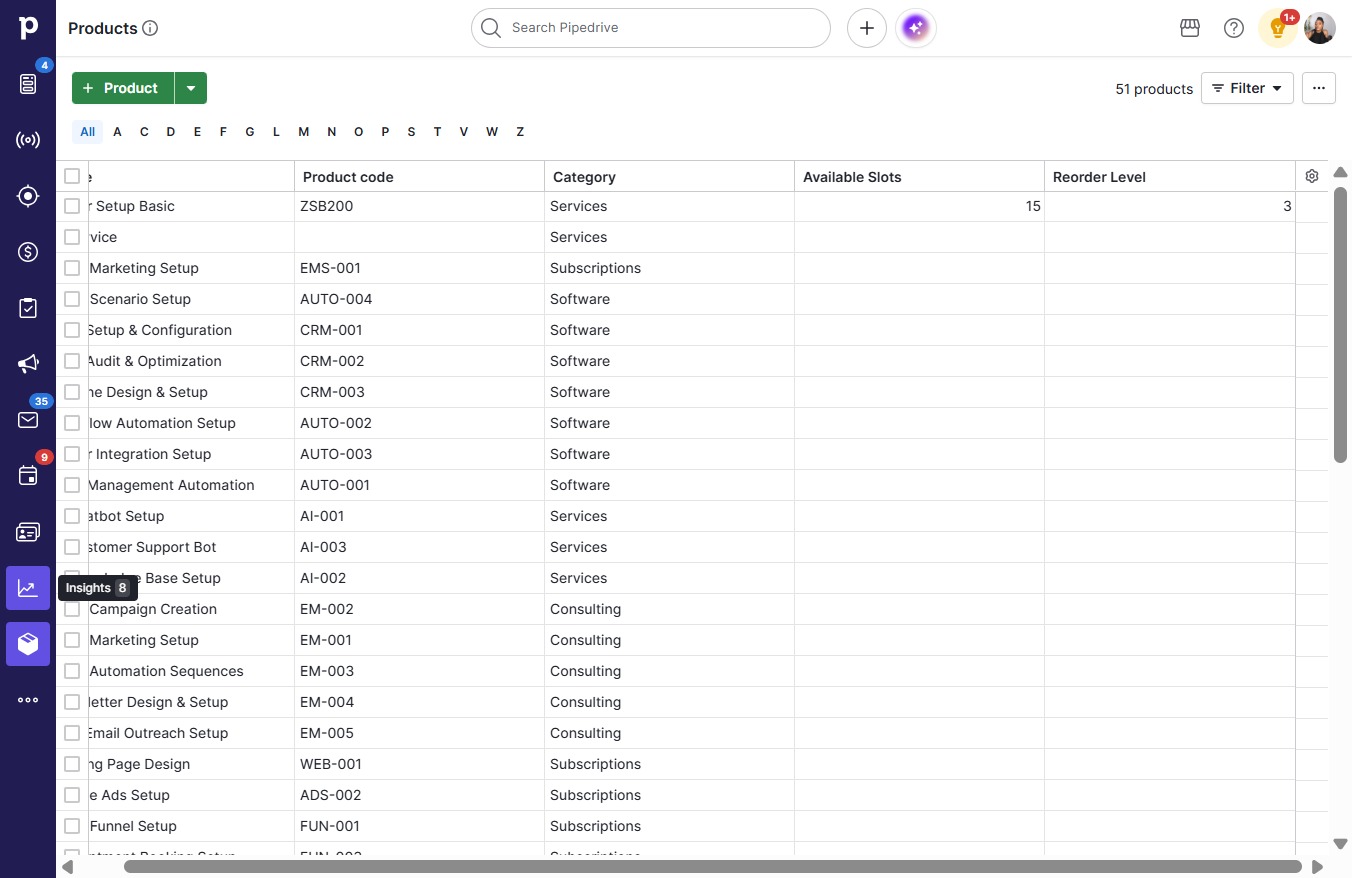
Task: Select the checkbox for the CRM-001 row
Action: coord(72,330)
